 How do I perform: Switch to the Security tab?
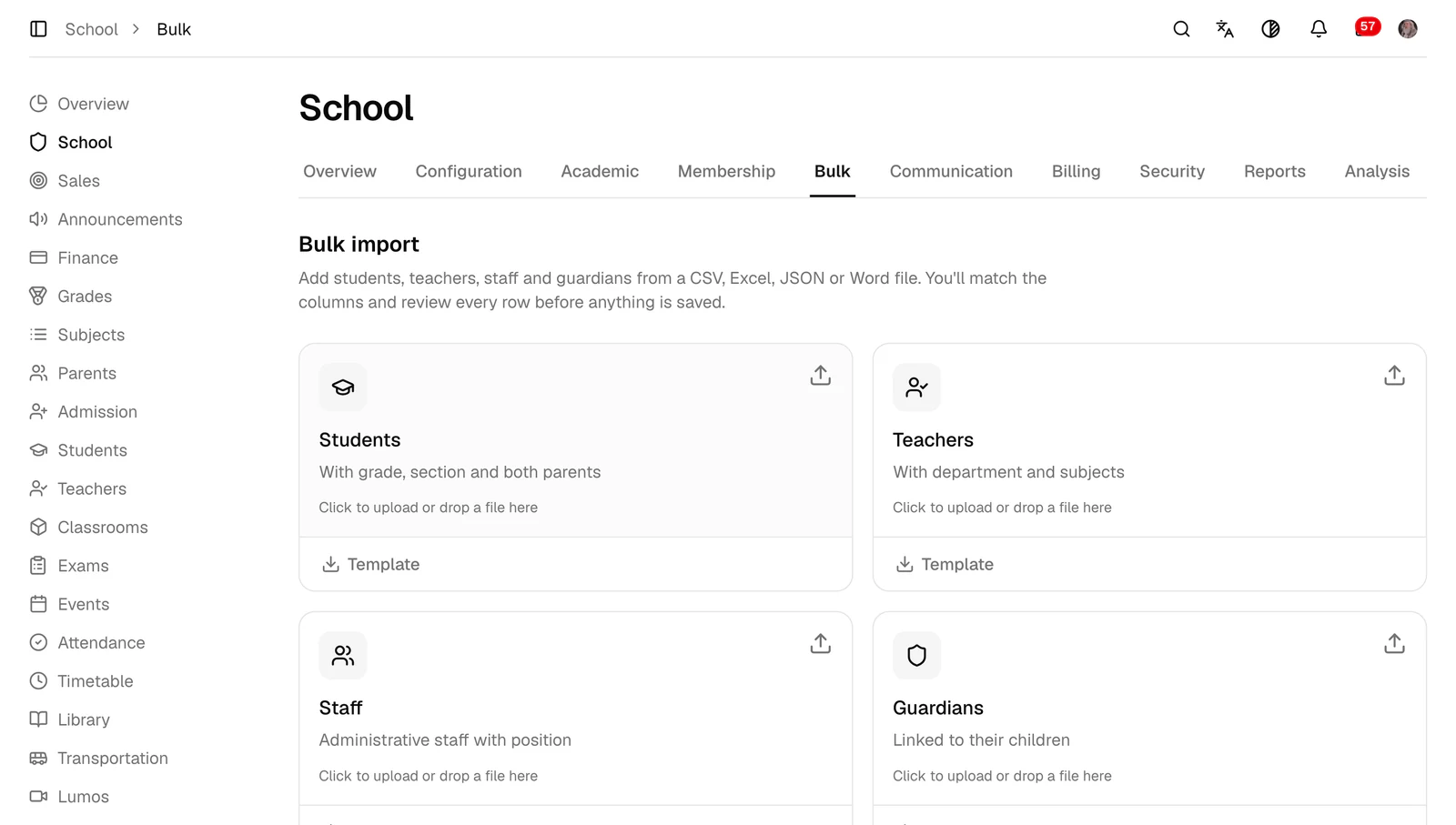(1172, 172)
